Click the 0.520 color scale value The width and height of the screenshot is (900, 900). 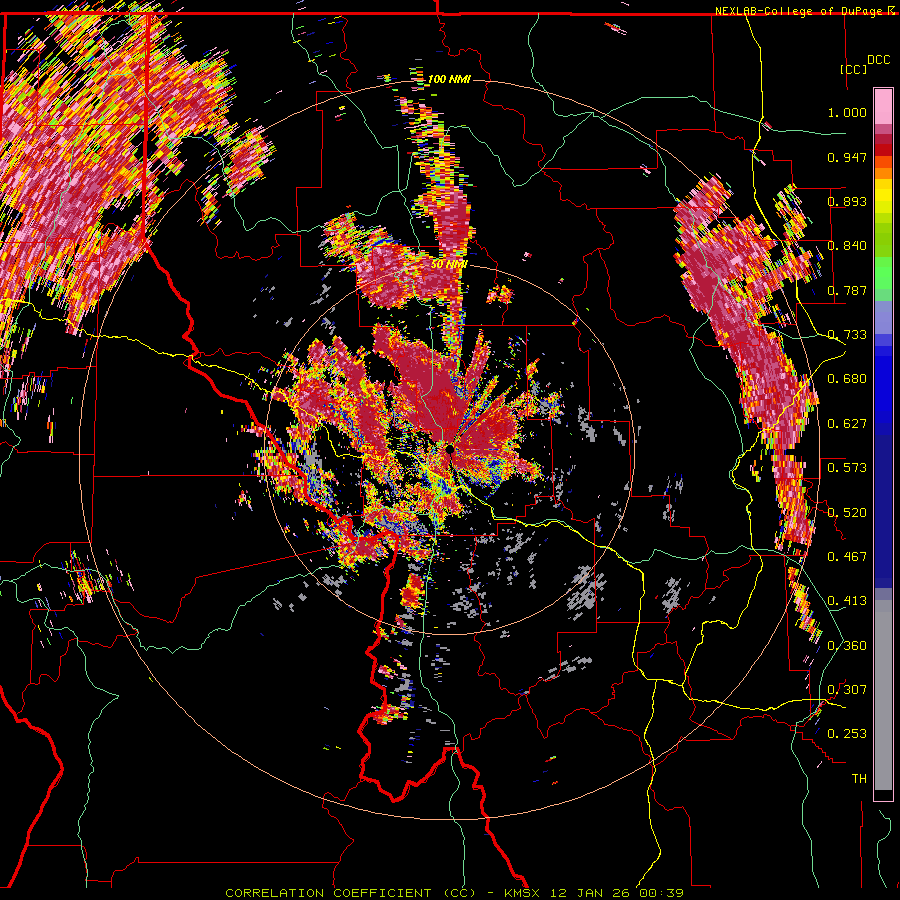click(x=847, y=513)
